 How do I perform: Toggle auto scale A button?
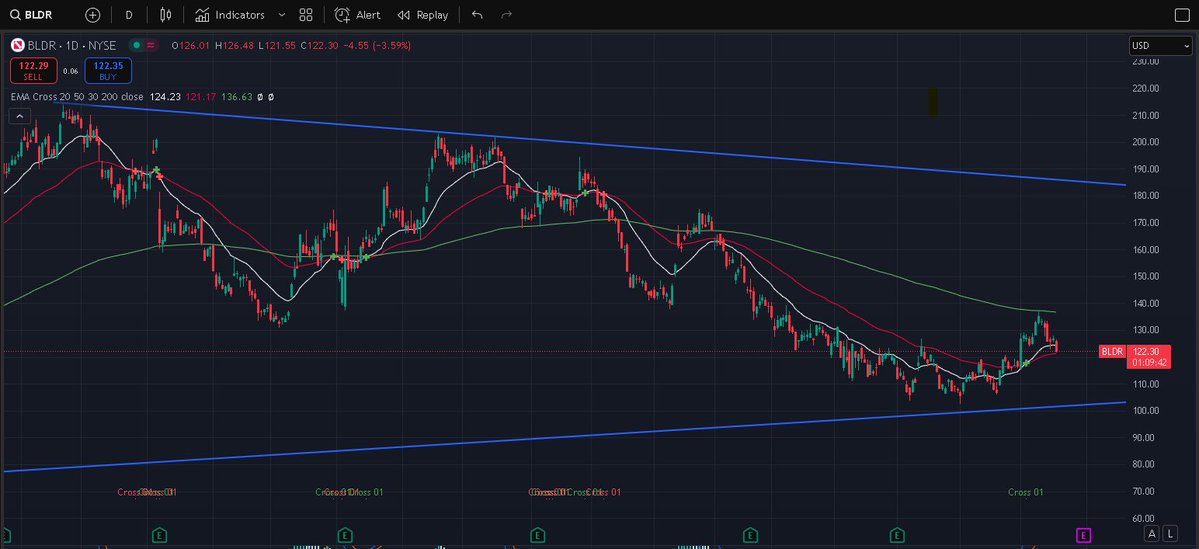coord(1152,534)
